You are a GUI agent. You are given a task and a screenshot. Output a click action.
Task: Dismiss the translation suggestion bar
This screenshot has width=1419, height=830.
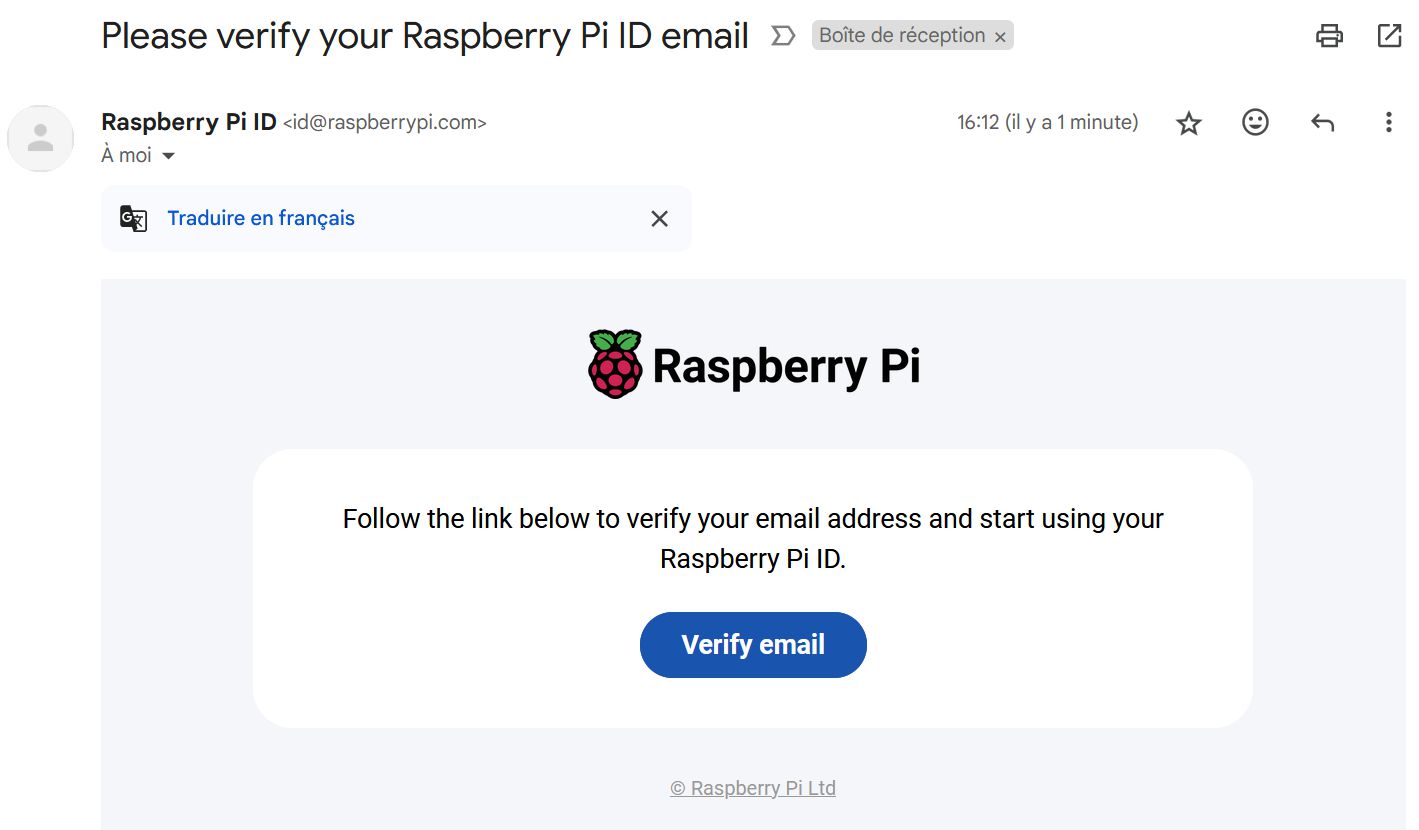coord(659,219)
